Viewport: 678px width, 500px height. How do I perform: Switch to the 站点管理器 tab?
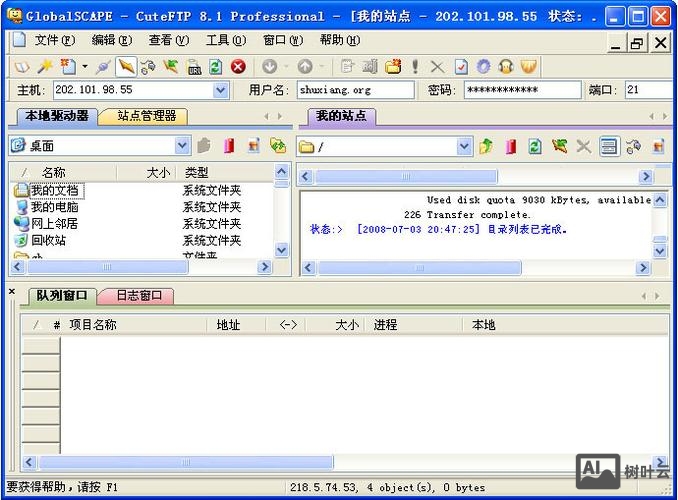tap(146, 116)
